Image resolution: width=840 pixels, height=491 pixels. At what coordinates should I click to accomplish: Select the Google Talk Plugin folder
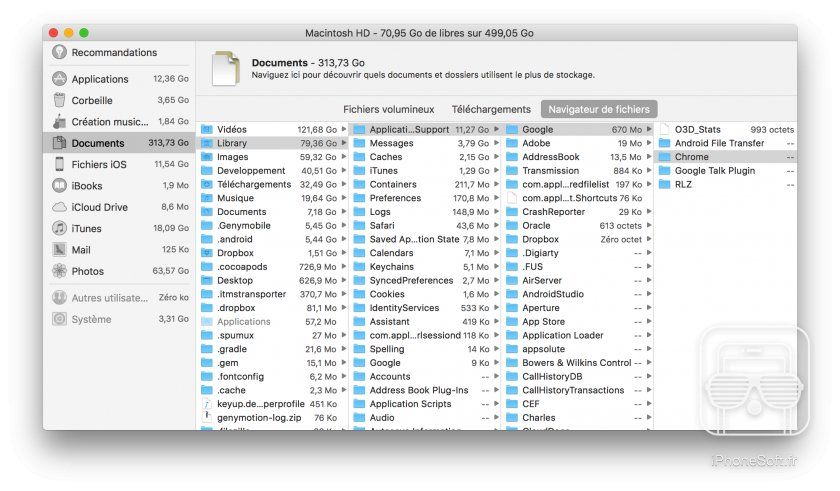pos(726,171)
